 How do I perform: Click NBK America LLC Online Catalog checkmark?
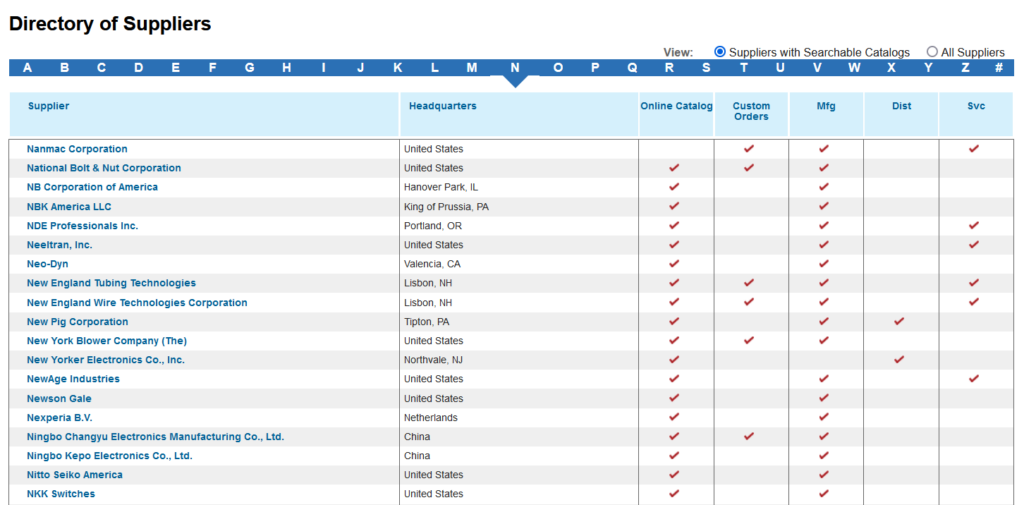click(x=675, y=206)
